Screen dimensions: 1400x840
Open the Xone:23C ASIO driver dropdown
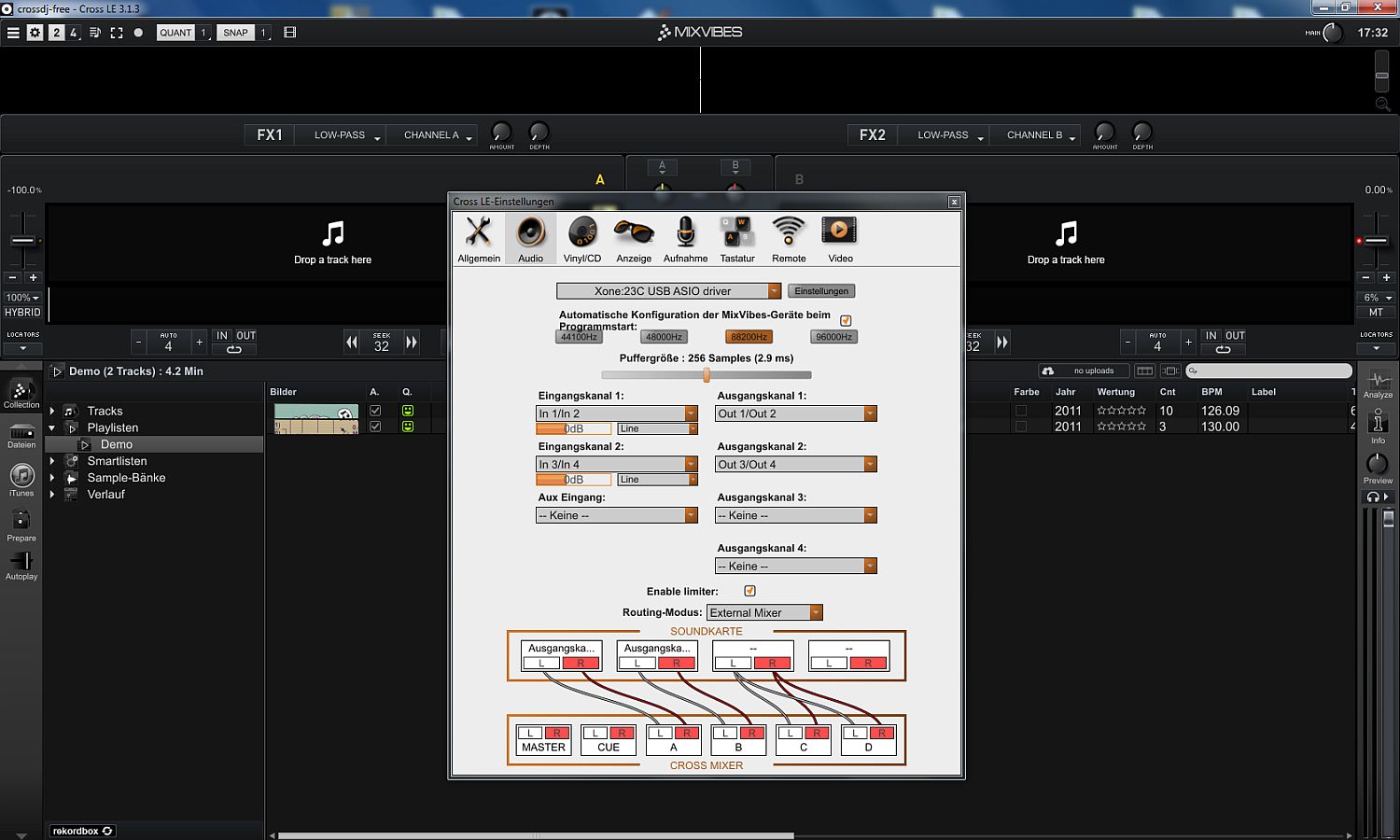(x=668, y=291)
